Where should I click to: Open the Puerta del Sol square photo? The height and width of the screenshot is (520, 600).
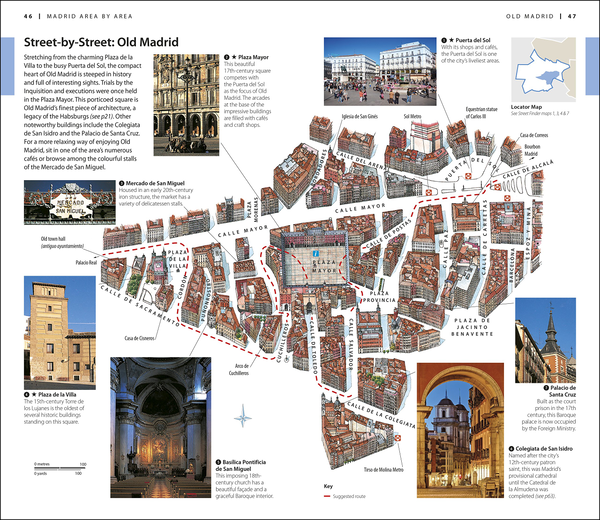380,72
